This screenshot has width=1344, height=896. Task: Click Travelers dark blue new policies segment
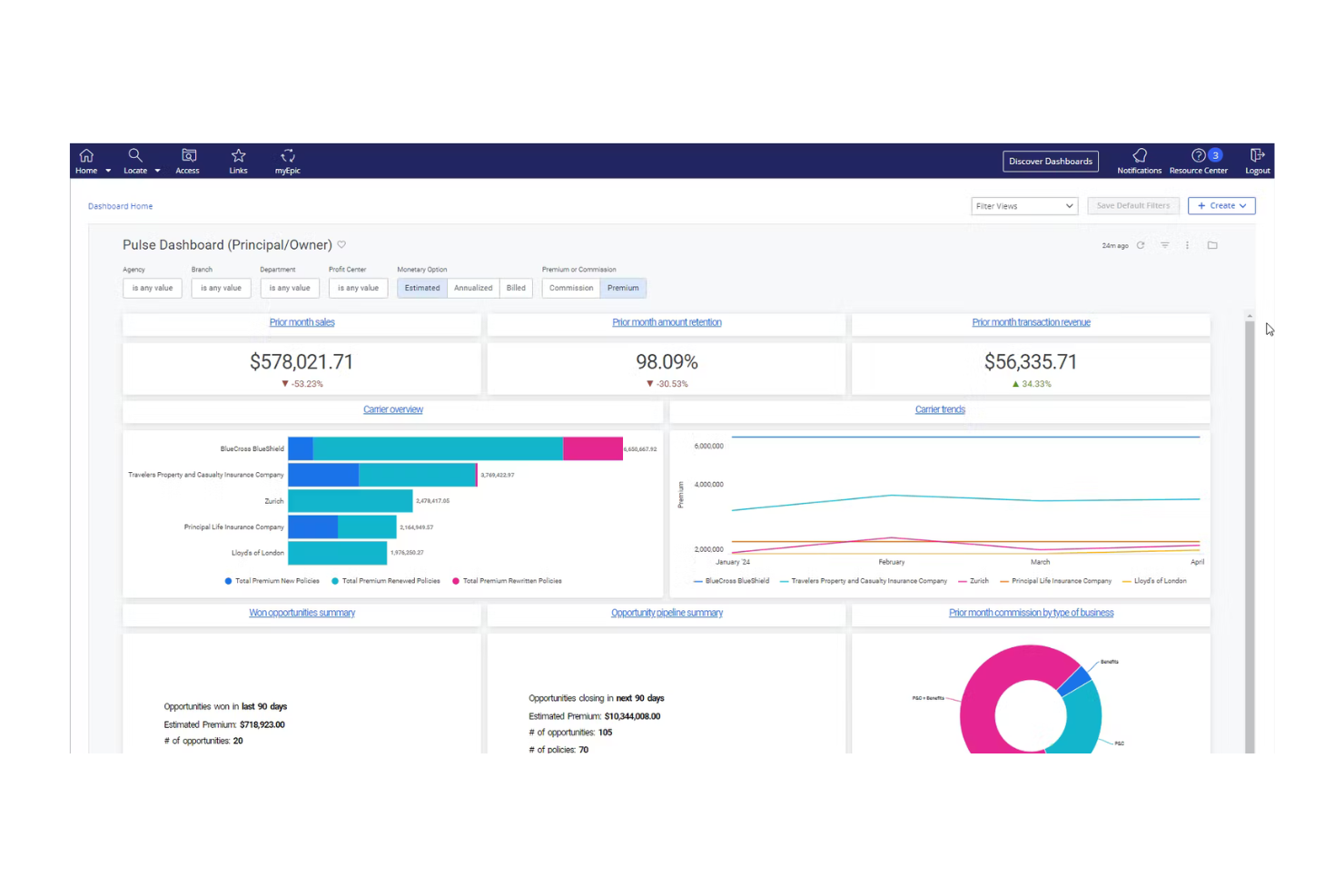pyautogui.click(x=323, y=475)
